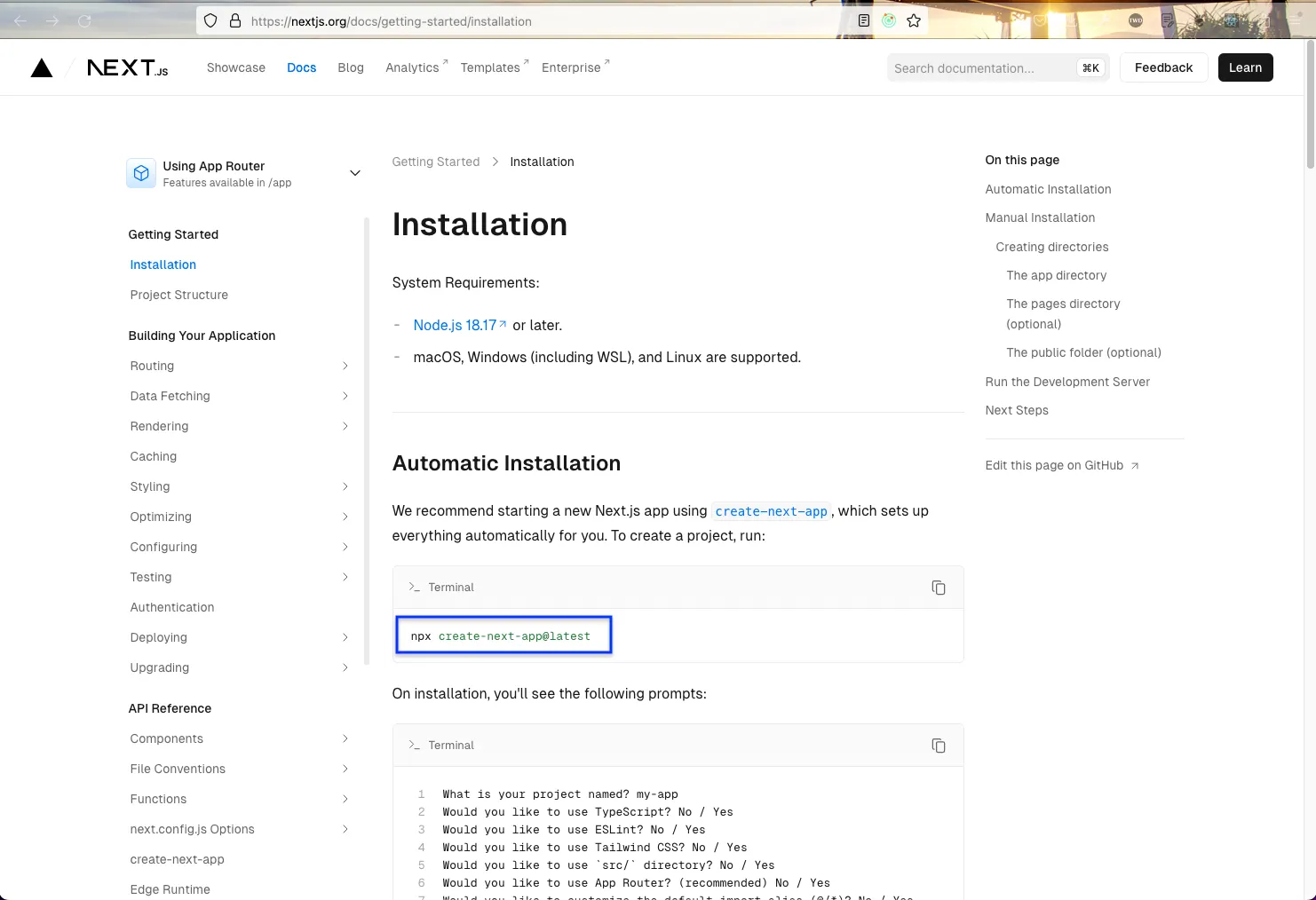Click the Next.js logo
Screen dimensions: 1316x900
point(128,67)
